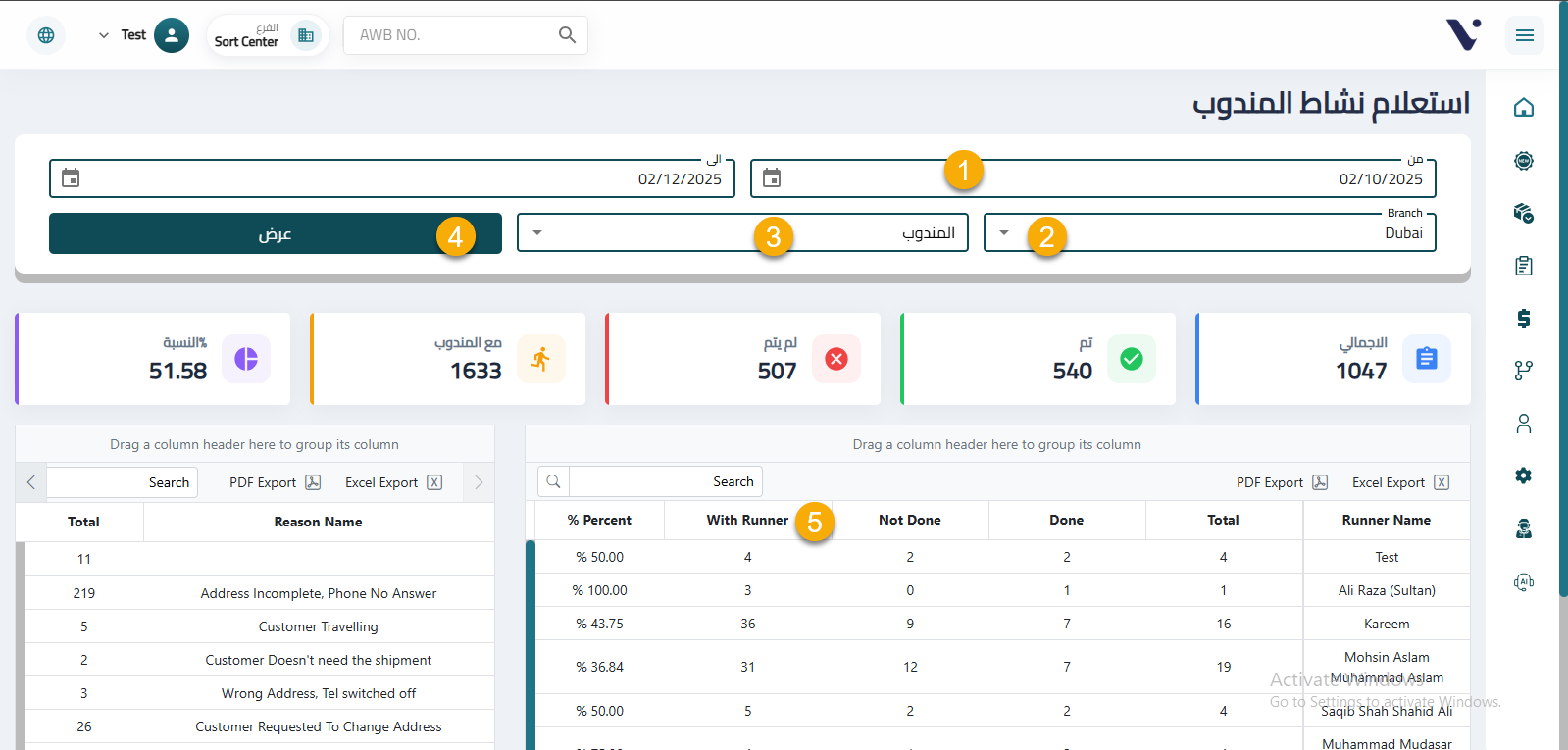Sort by the Reason Name column header
The height and width of the screenshot is (750, 1568).
(318, 523)
